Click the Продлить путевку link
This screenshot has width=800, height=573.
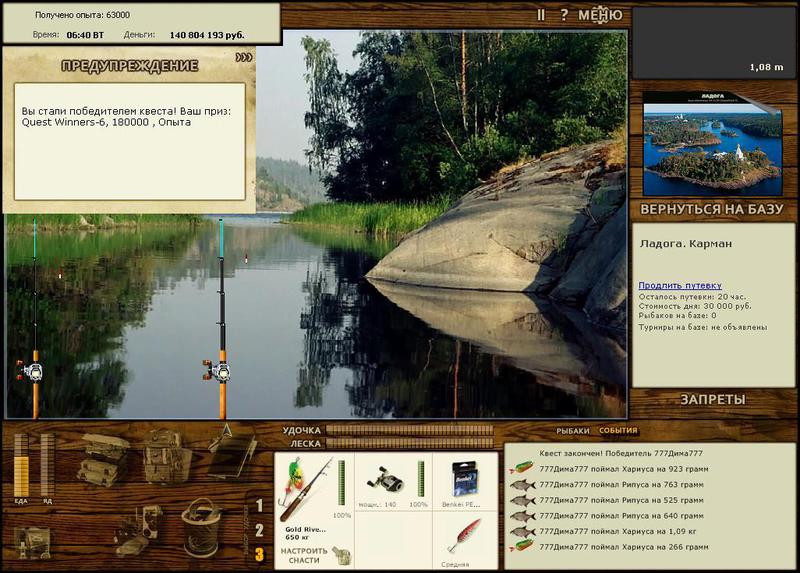680,286
